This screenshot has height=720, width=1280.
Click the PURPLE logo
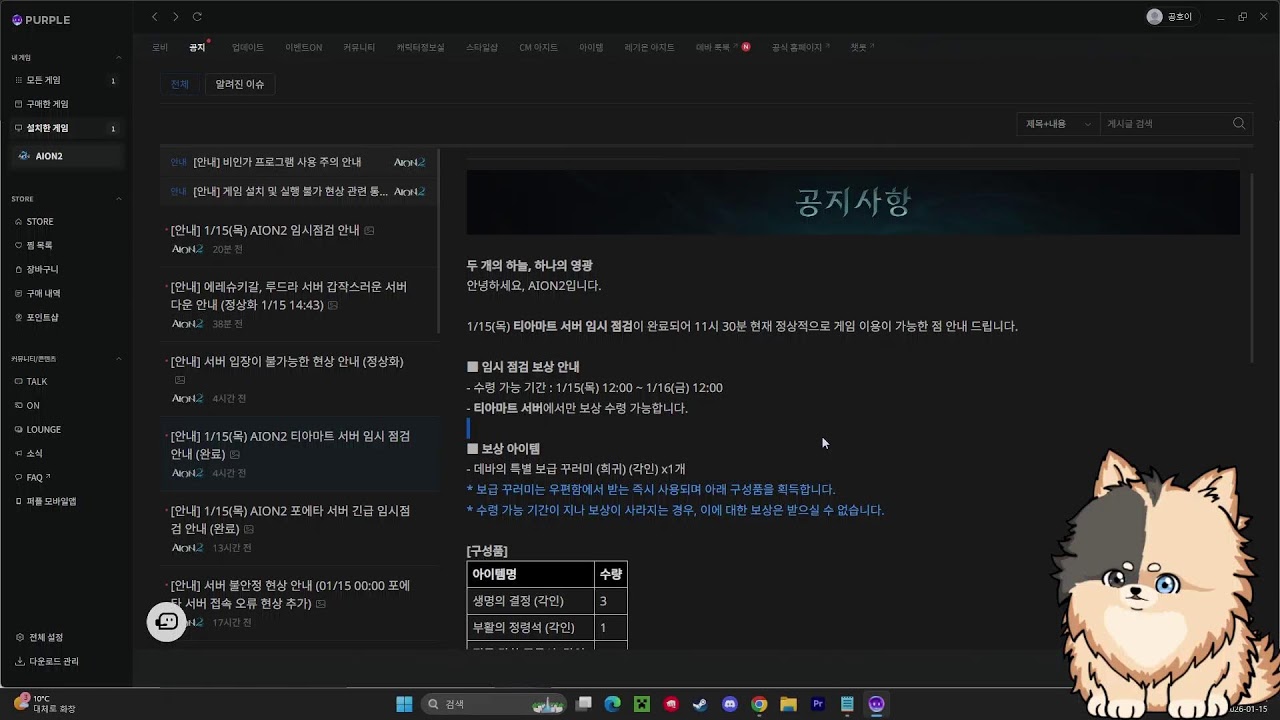tap(41, 20)
